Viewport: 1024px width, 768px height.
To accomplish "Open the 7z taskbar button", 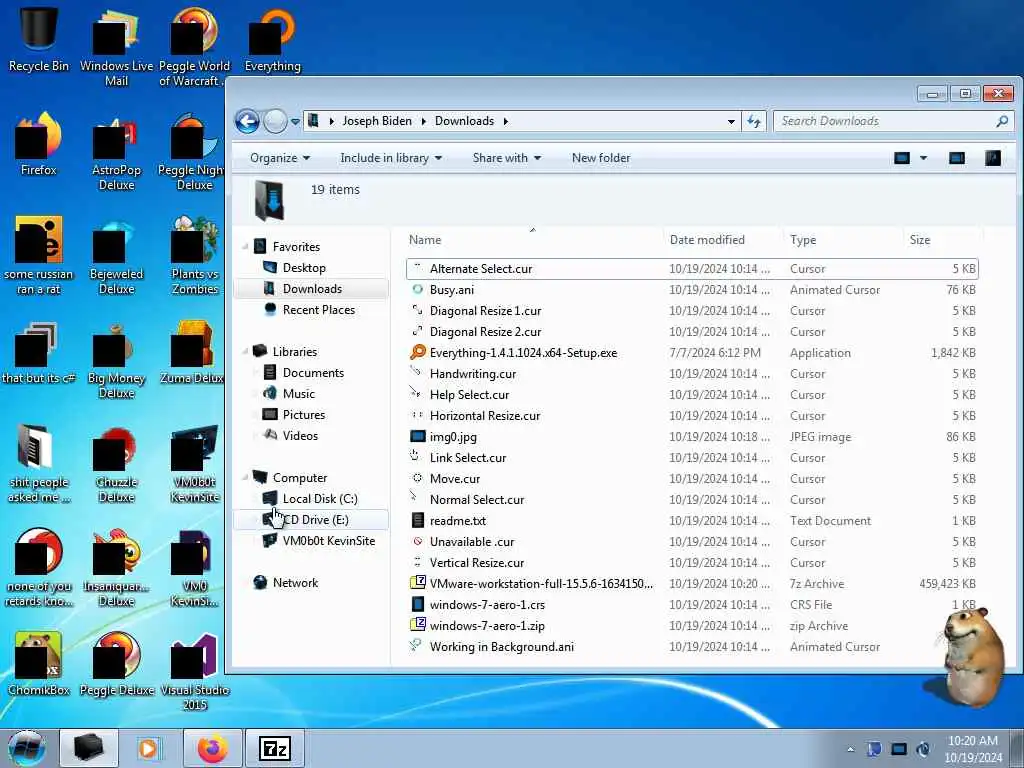I will 274,748.
